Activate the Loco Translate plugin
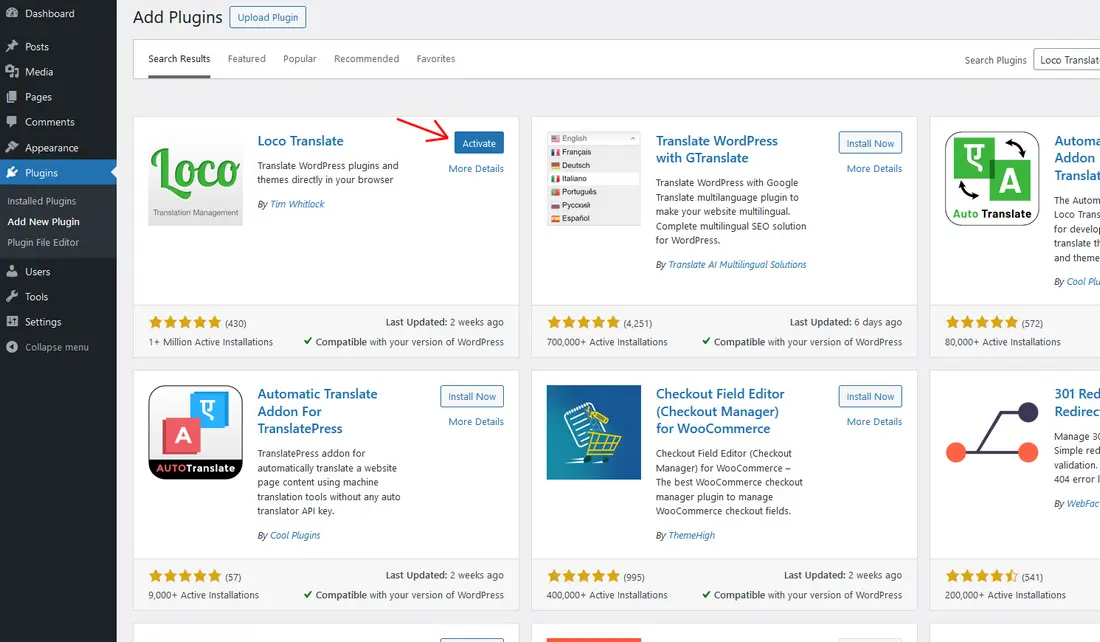Image resolution: width=1100 pixels, height=642 pixels. (x=479, y=143)
